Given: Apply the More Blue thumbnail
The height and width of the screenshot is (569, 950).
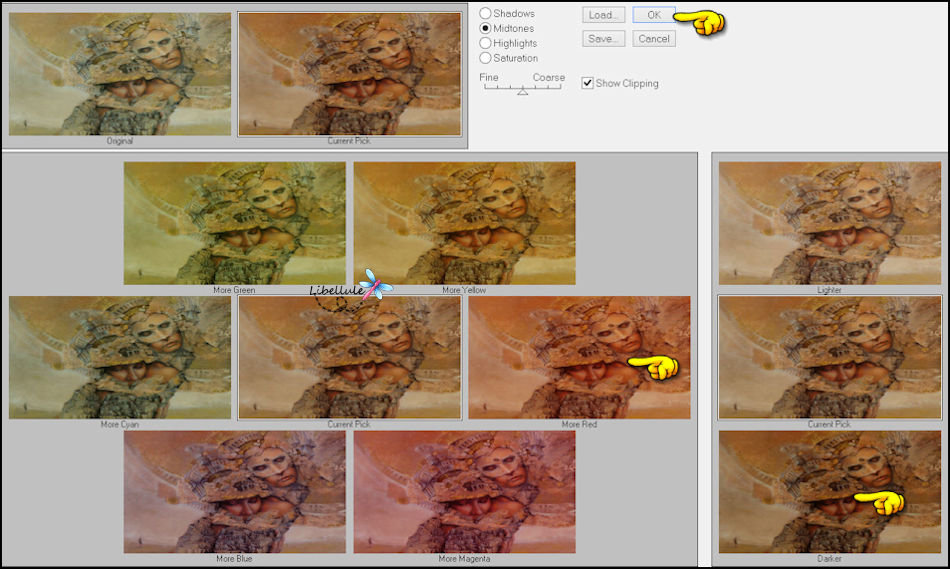Looking at the screenshot, I should (x=234, y=492).
